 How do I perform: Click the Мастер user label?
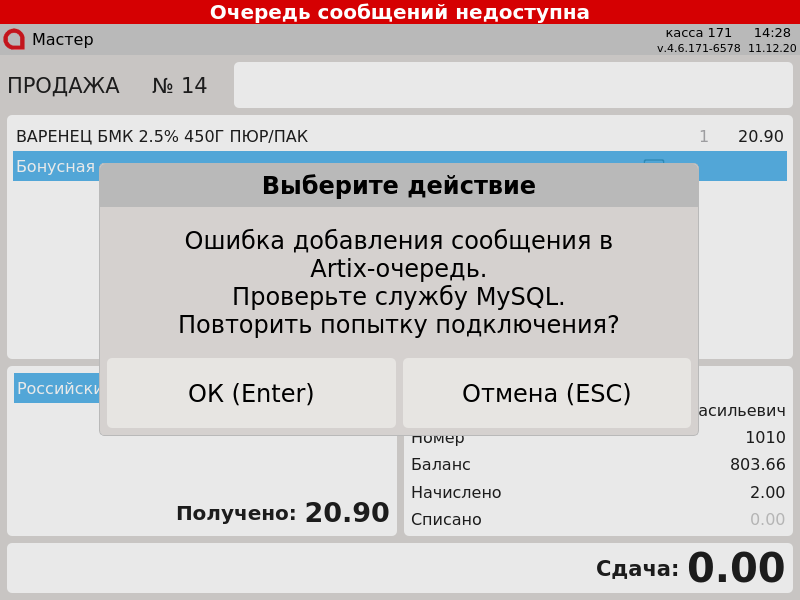click(x=62, y=40)
